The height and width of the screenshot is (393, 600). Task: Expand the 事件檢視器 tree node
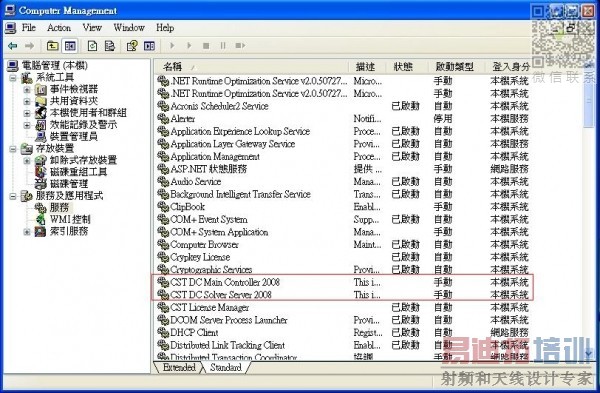pyautogui.click(x=27, y=90)
